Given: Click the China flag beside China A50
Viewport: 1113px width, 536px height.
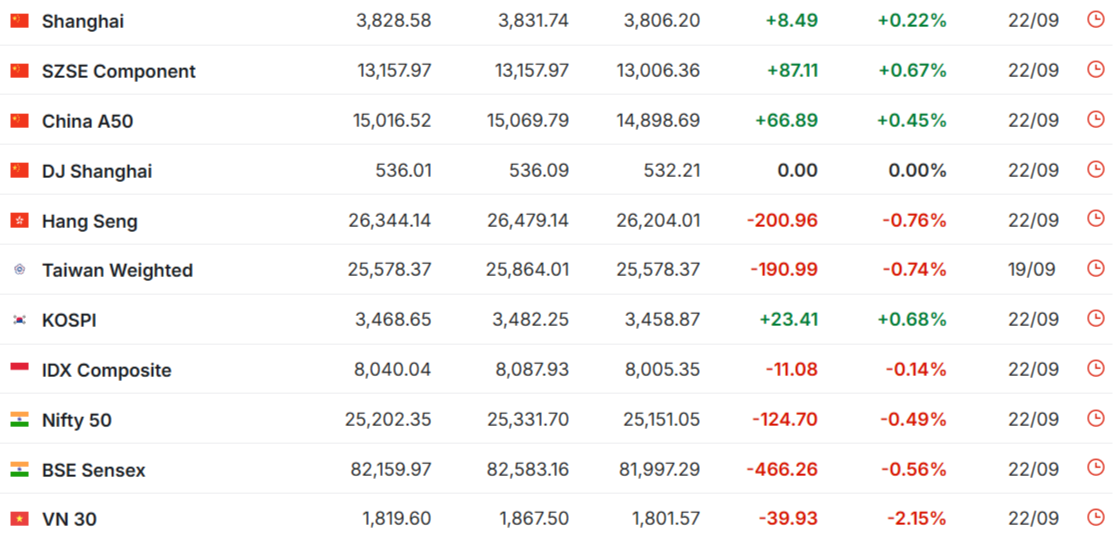Looking at the screenshot, I should 19,121.
